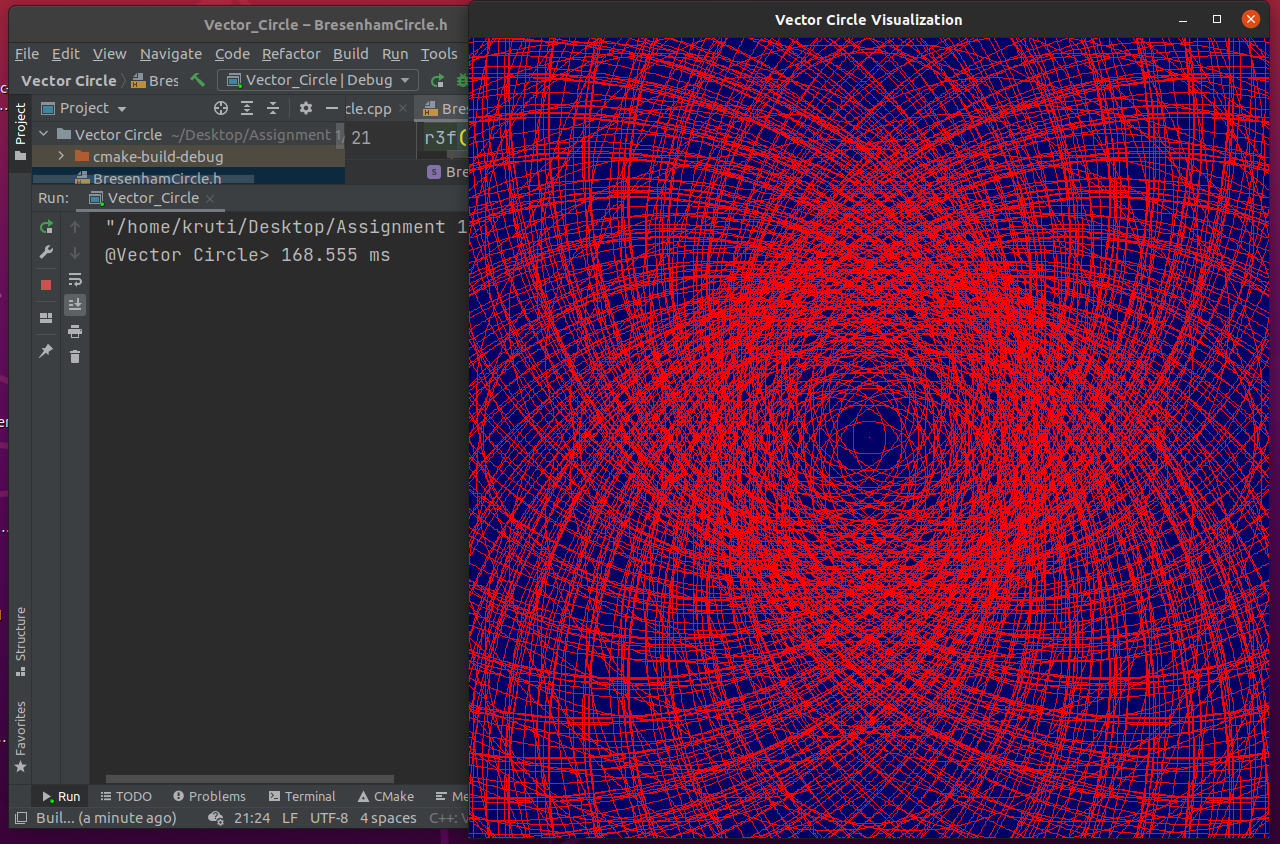The width and height of the screenshot is (1280, 844).
Task: Open Project panel settings gear
Action: 305,108
